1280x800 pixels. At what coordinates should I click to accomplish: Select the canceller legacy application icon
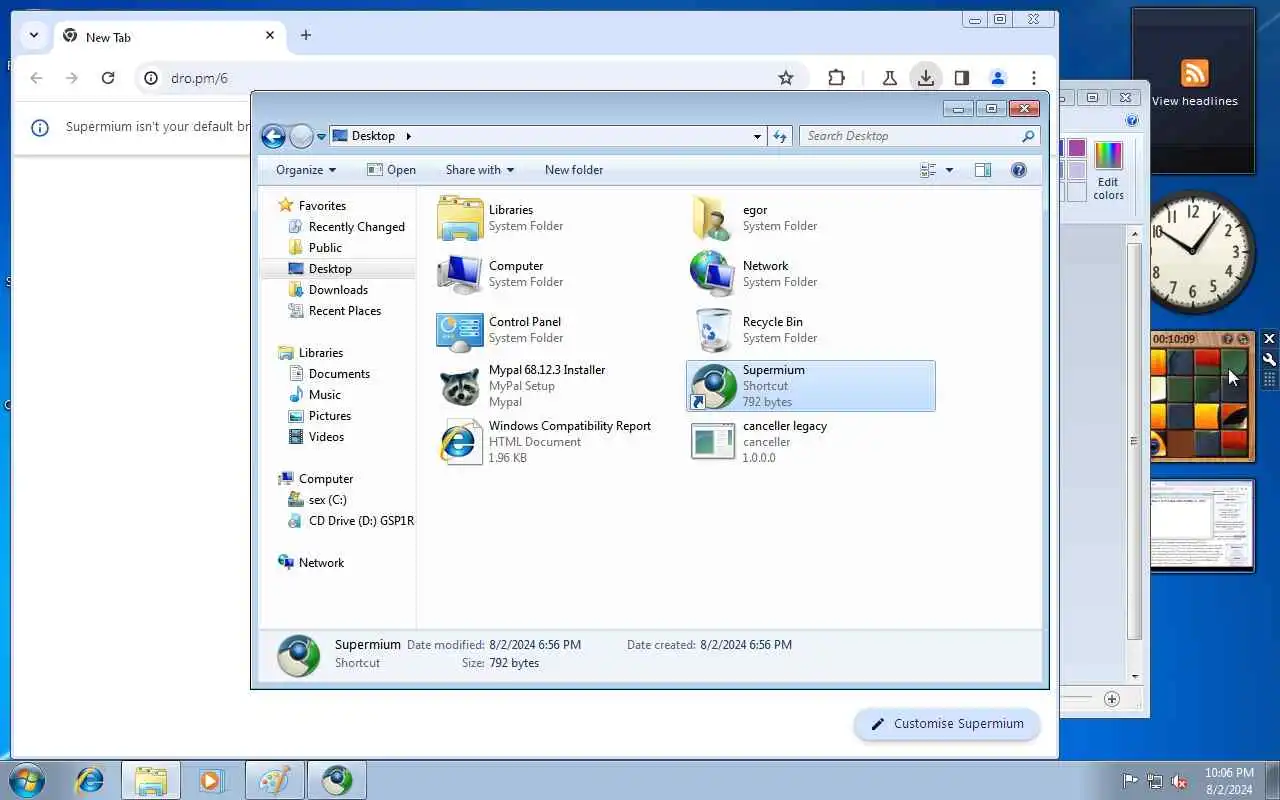[x=713, y=442]
